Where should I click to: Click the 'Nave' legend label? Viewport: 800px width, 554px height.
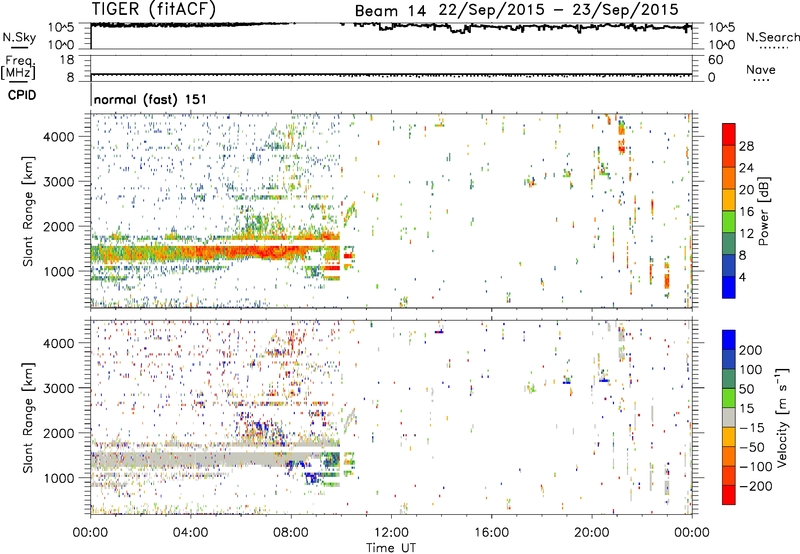click(761, 69)
